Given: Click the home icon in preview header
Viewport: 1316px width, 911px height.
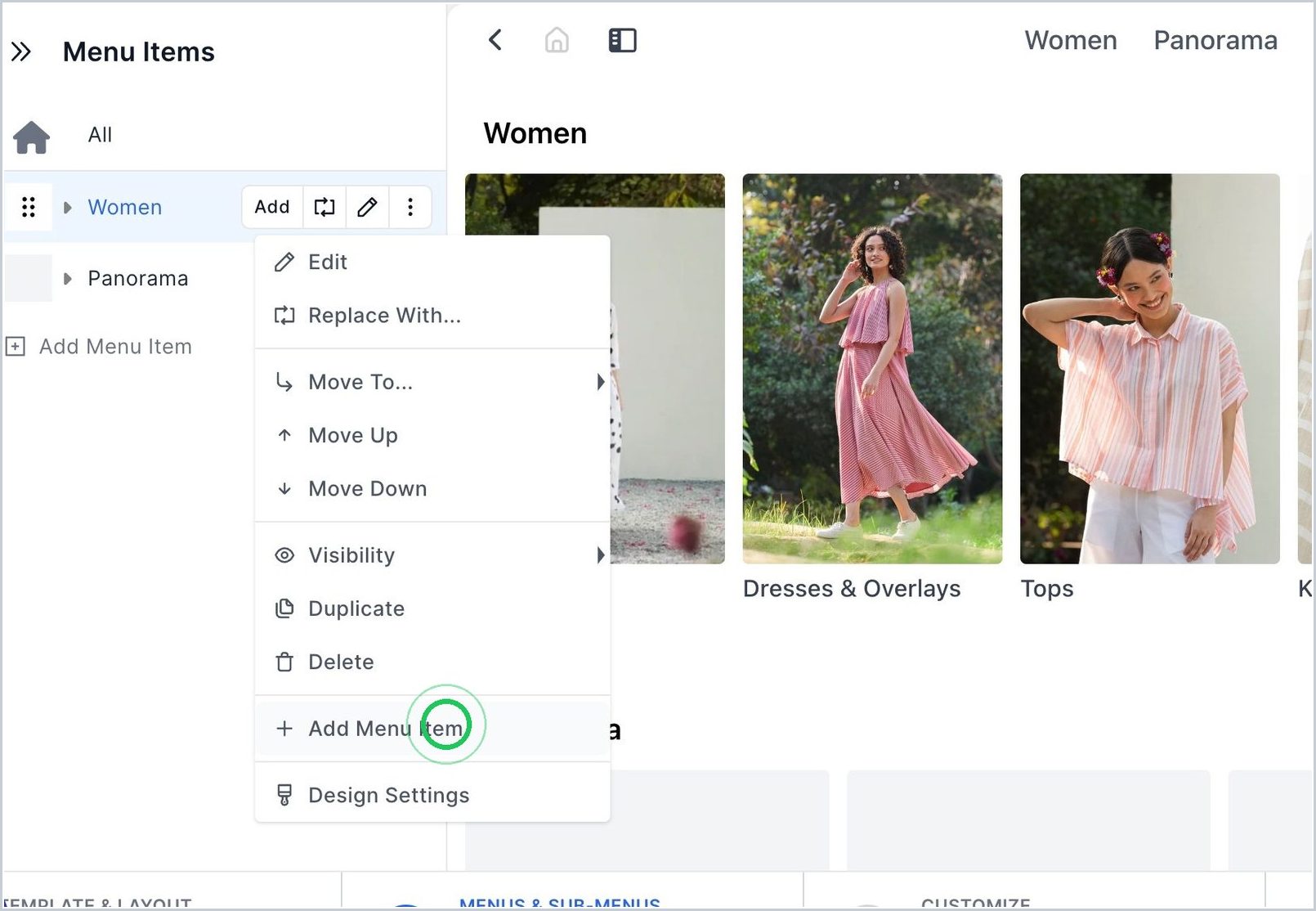Looking at the screenshot, I should coord(557,40).
